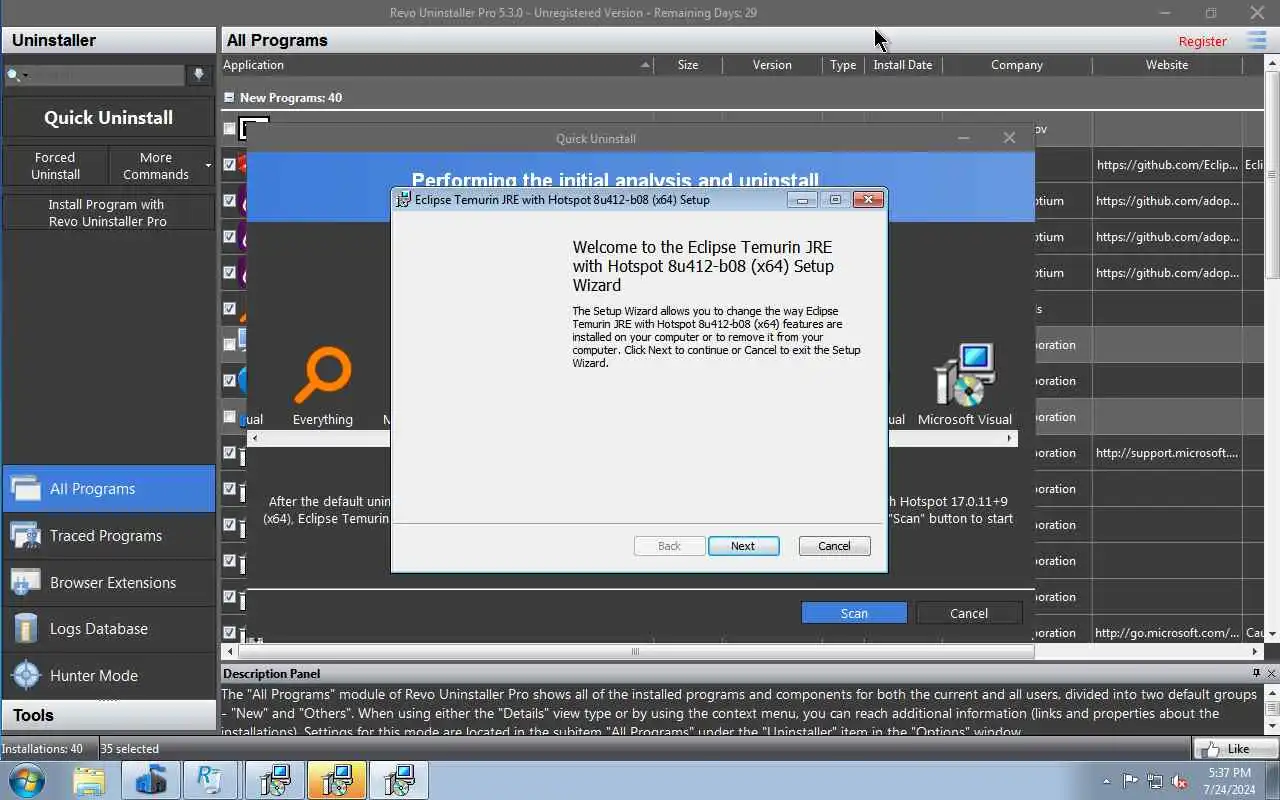Click the Traced Programs sidebar icon
This screenshot has width=1280, height=800.
(25, 536)
